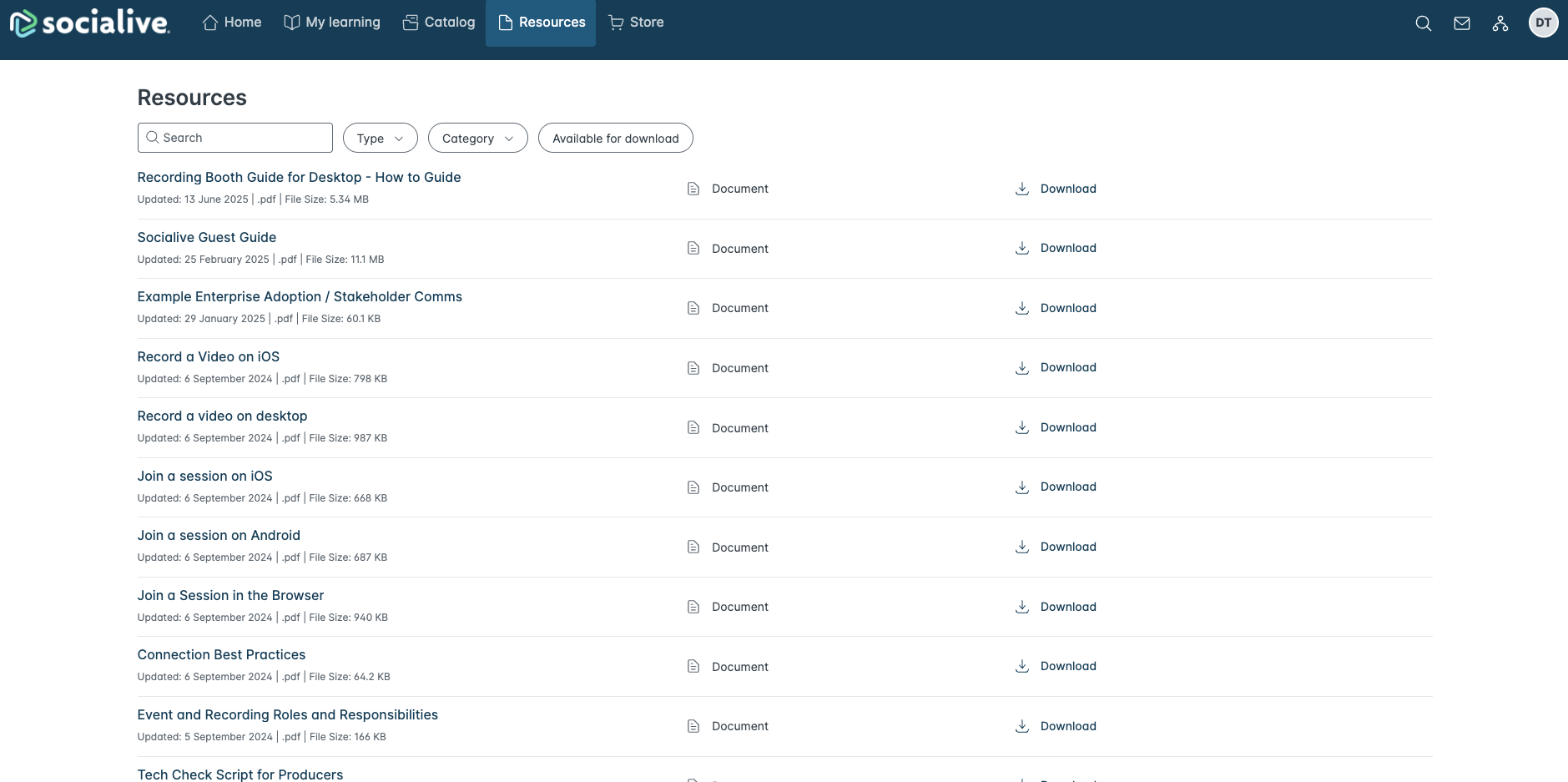Image resolution: width=1568 pixels, height=782 pixels.
Task: Click document icon in Connection Best Practices row
Action: point(693,666)
